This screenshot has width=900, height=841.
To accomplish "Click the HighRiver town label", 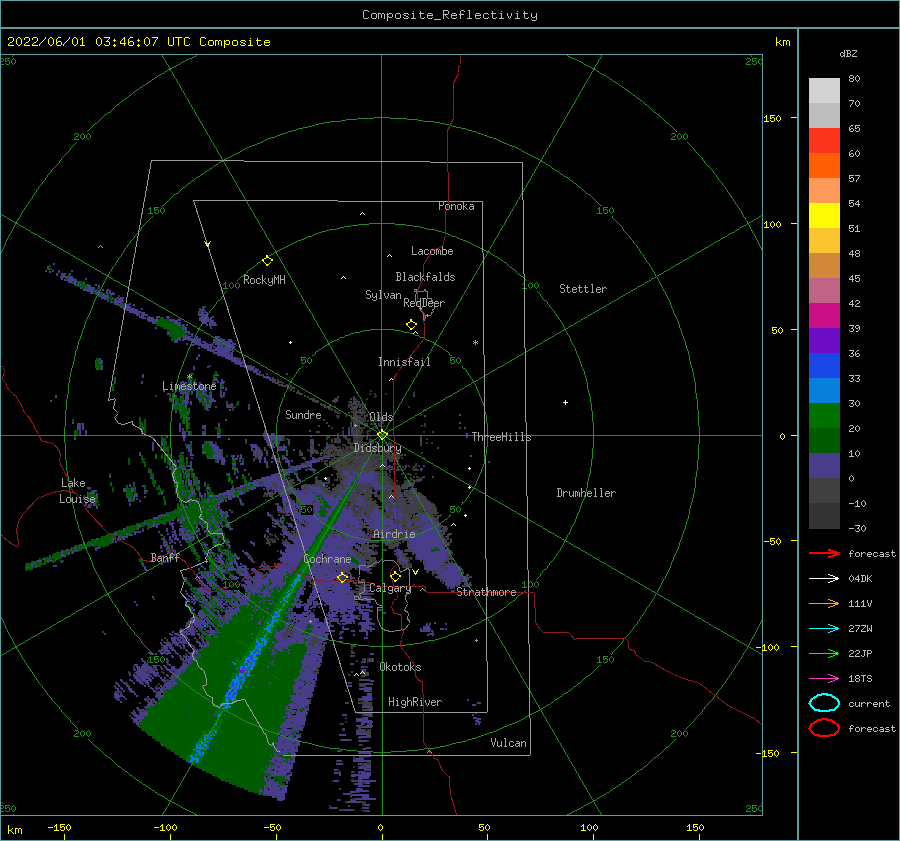I will pos(415,702).
